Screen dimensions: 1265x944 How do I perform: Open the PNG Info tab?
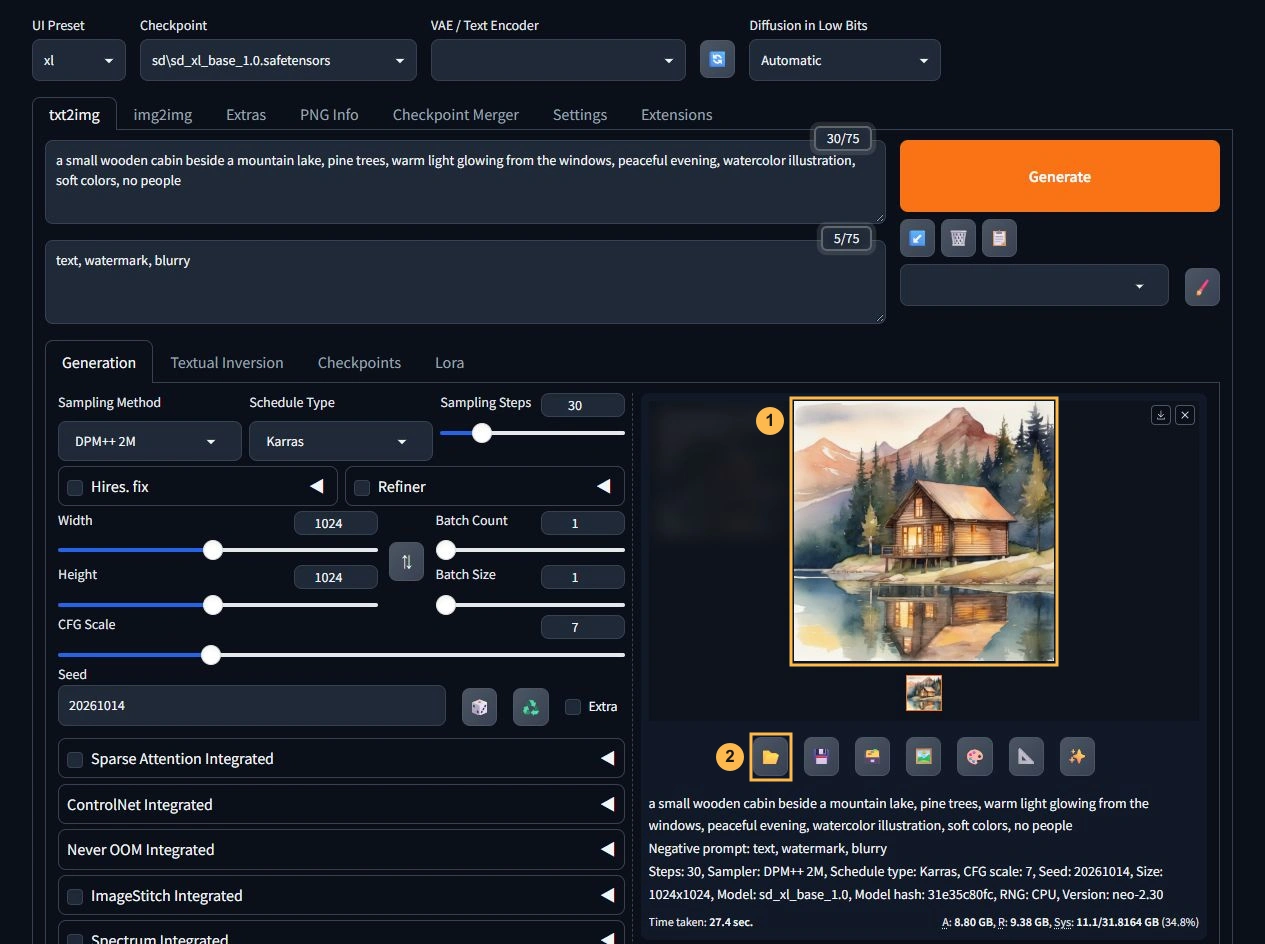coord(329,115)
